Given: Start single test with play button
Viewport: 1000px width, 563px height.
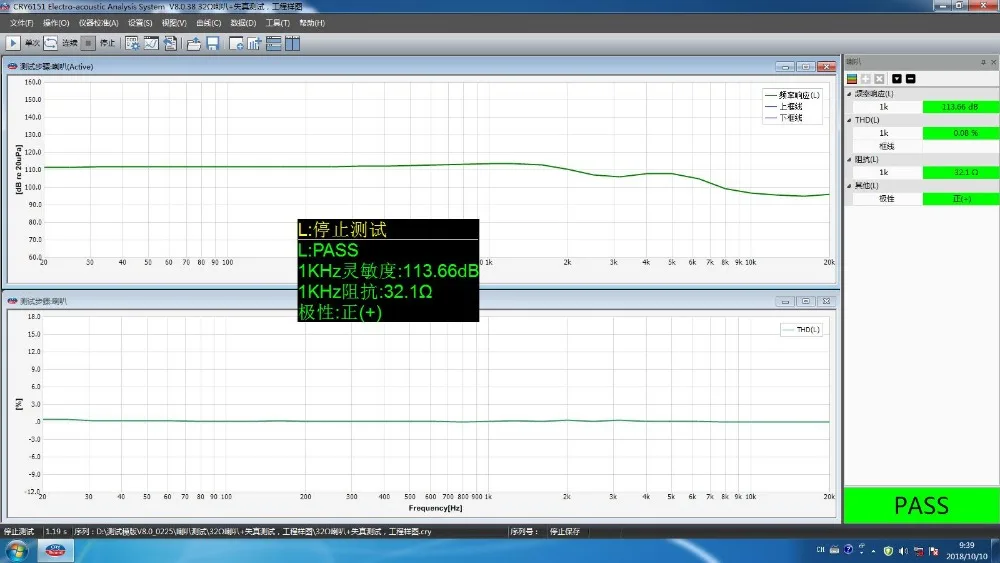Looking at the screenshot, I should pyautogui.click(x=13, y=43).
